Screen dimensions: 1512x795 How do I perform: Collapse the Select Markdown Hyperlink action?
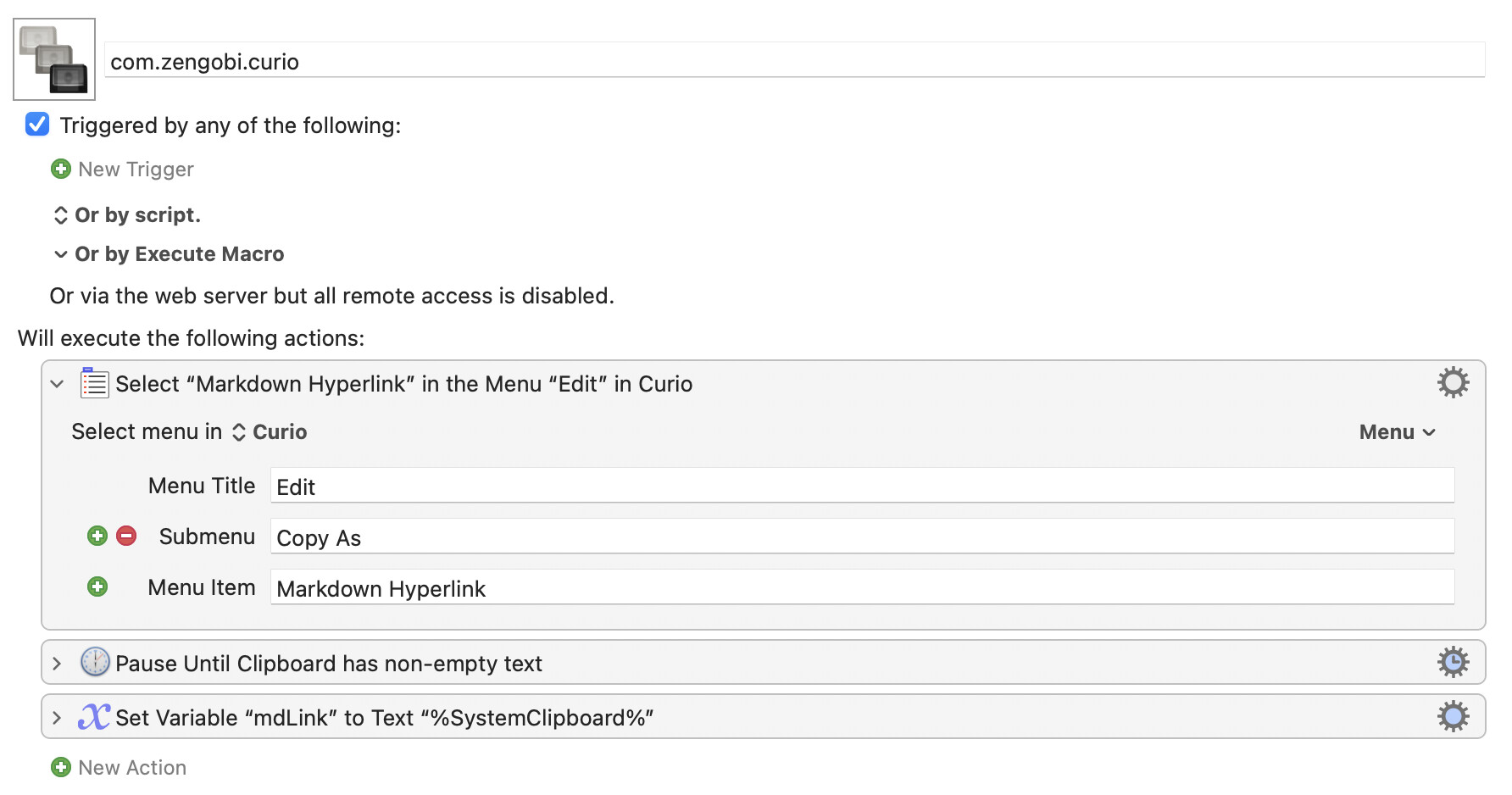tap(57, 384)
